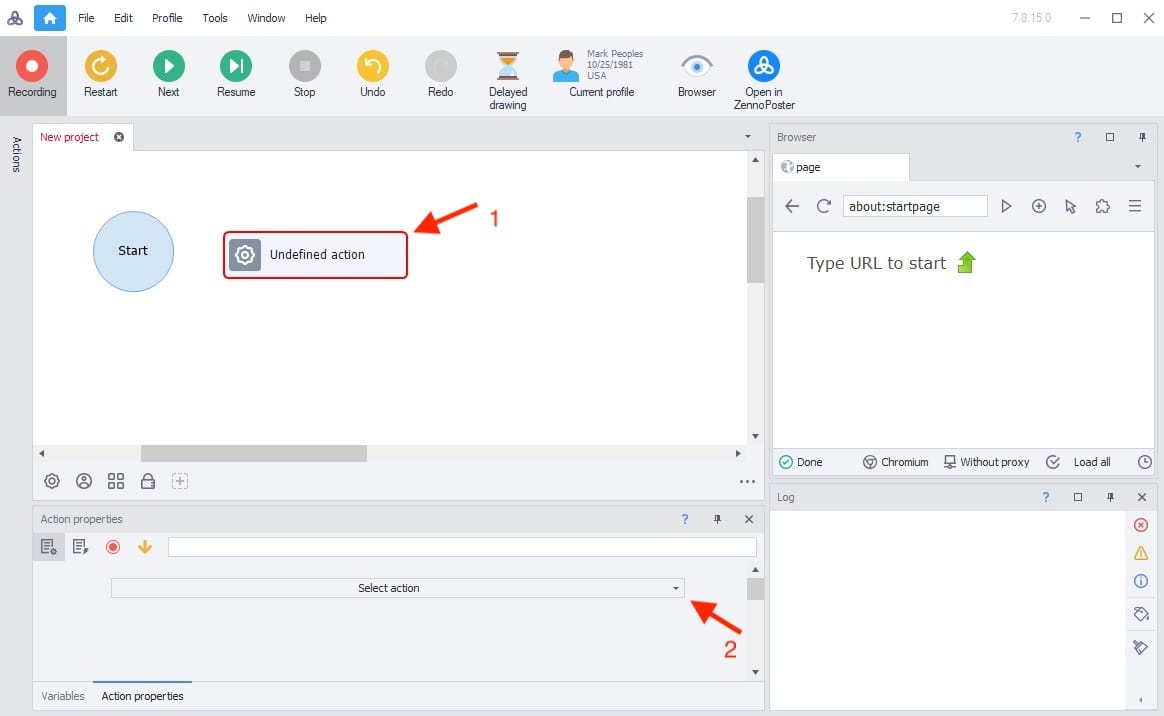This screenshot has width=1164, height=716.
Task: Switch to the Variables tab
Action: [62, 696]
